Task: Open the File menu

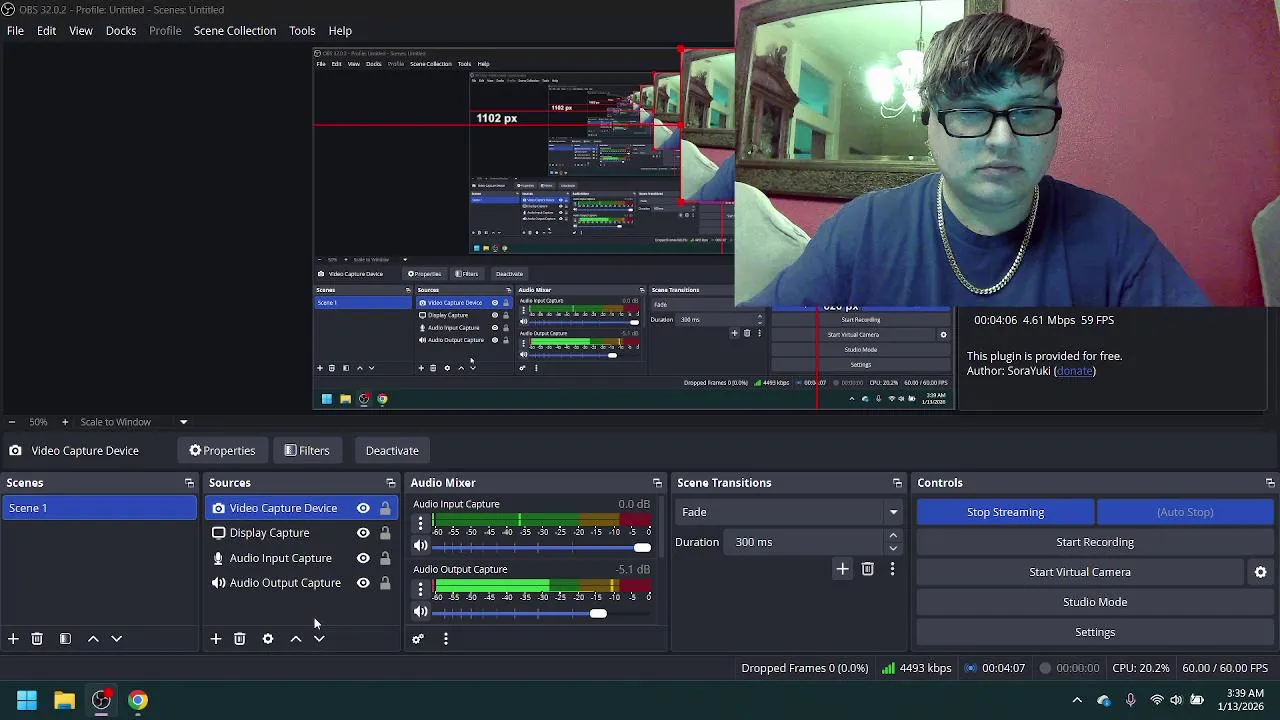Action: pos(16,31)
